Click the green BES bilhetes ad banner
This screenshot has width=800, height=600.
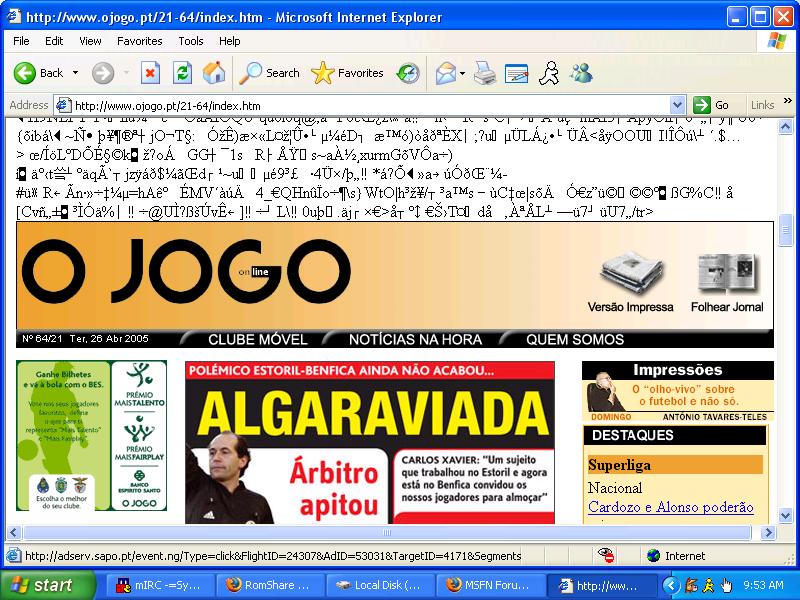click(x=91, y=436)
